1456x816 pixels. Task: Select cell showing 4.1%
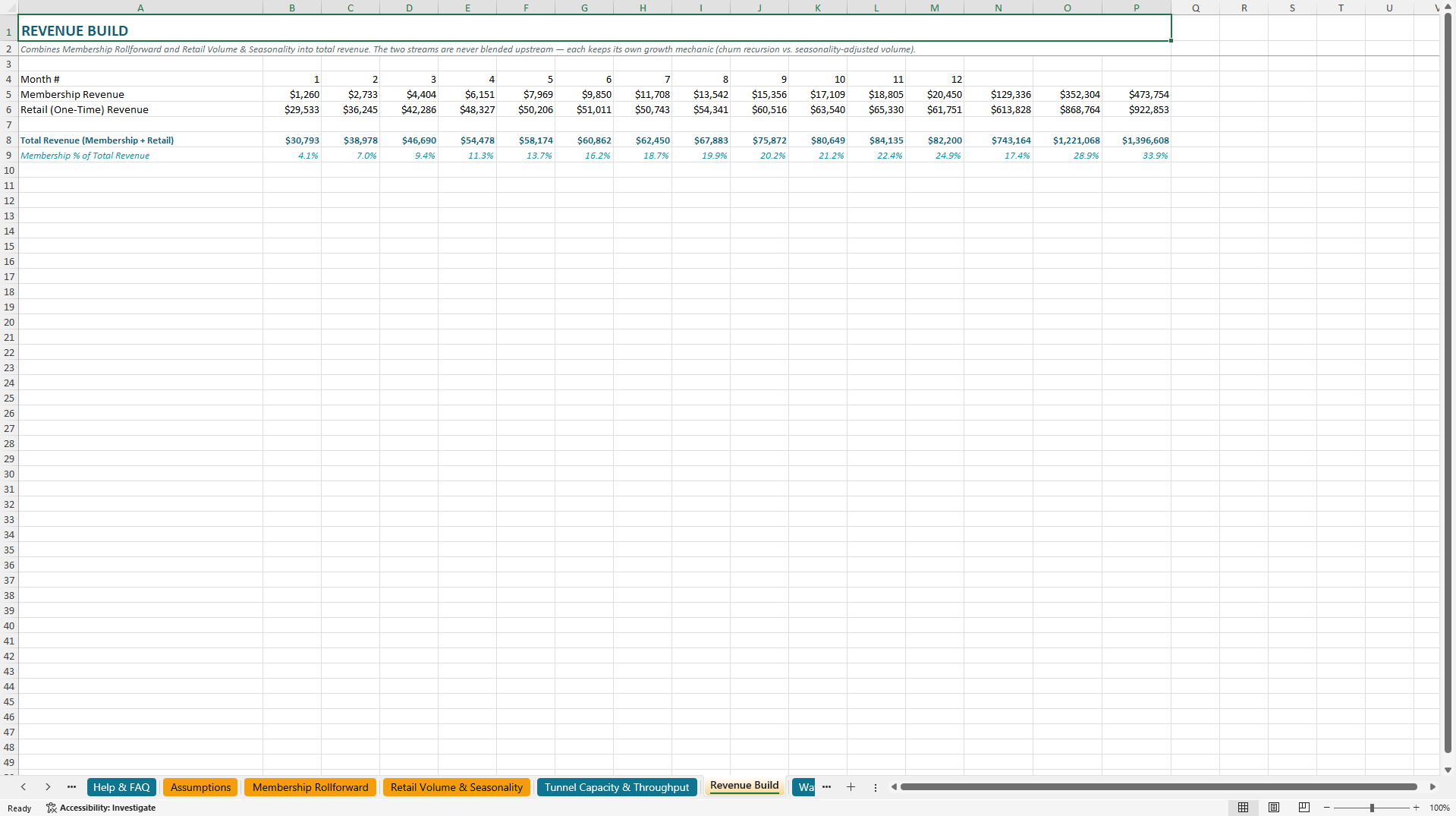(x=292, y=156)
